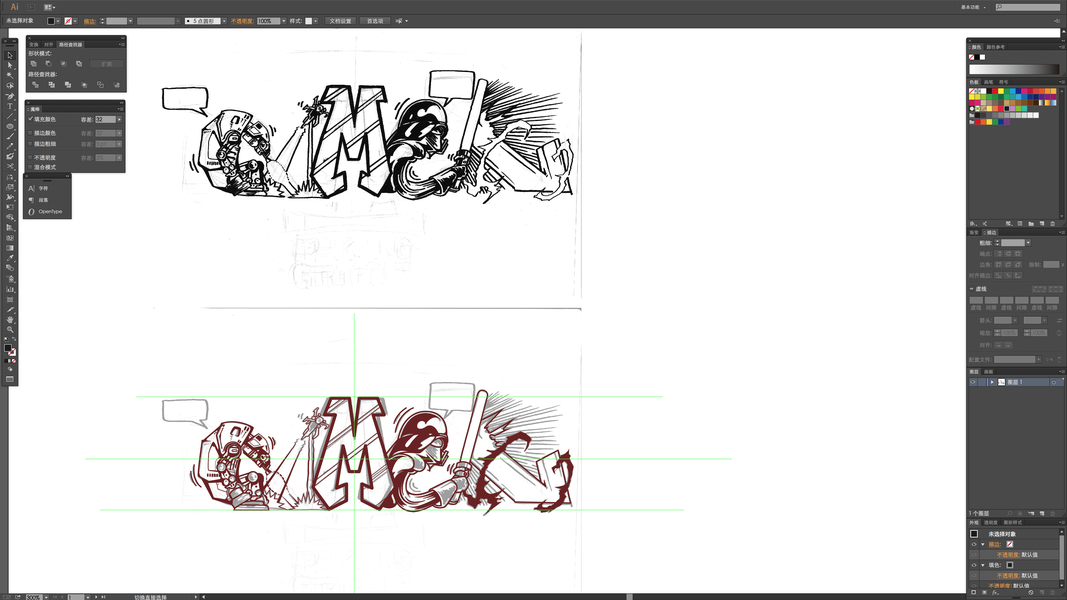Expand Layer 1 (图层 1) disclosure triangle
1067x600 pixels.
pyautogui.click(x=992, y=382)
